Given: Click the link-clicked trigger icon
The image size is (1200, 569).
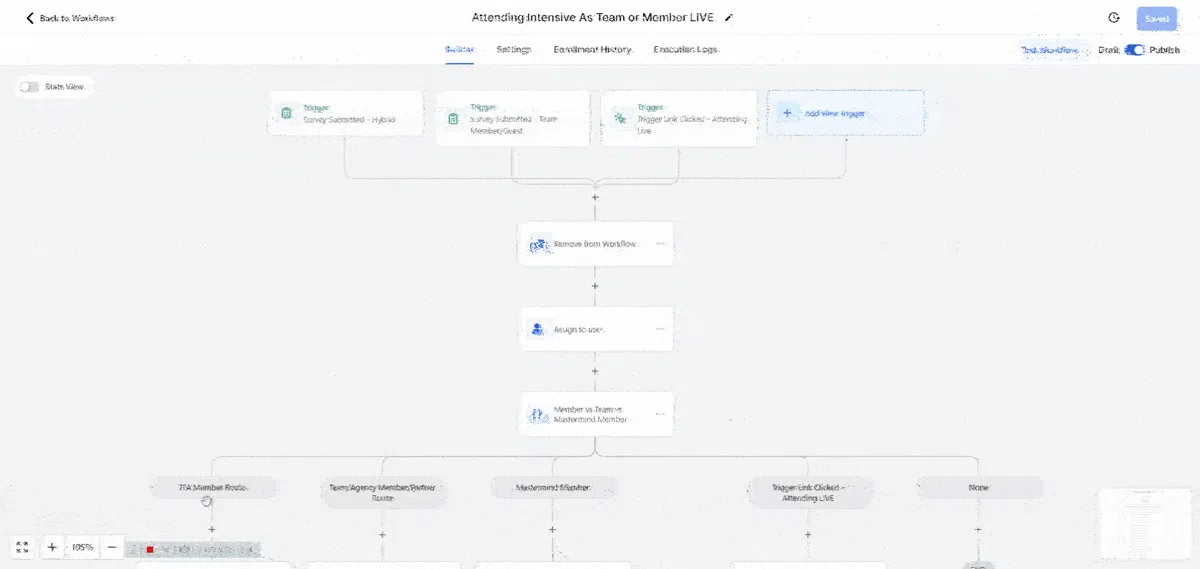Looking at the screenshot, I should point(620,119).
